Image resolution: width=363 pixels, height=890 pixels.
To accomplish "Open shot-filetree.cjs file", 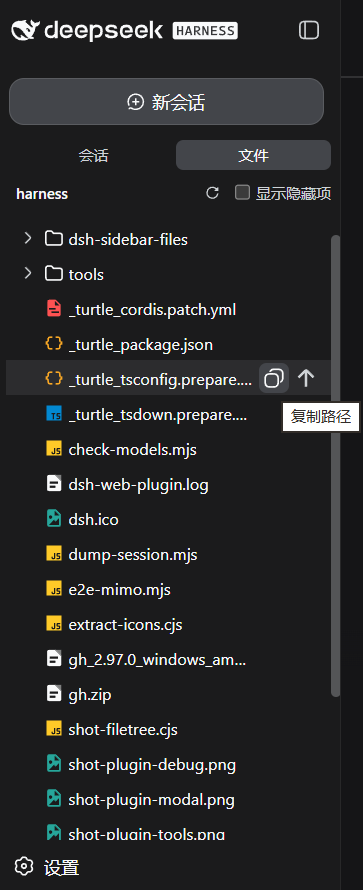I will [x=123, y=730].
